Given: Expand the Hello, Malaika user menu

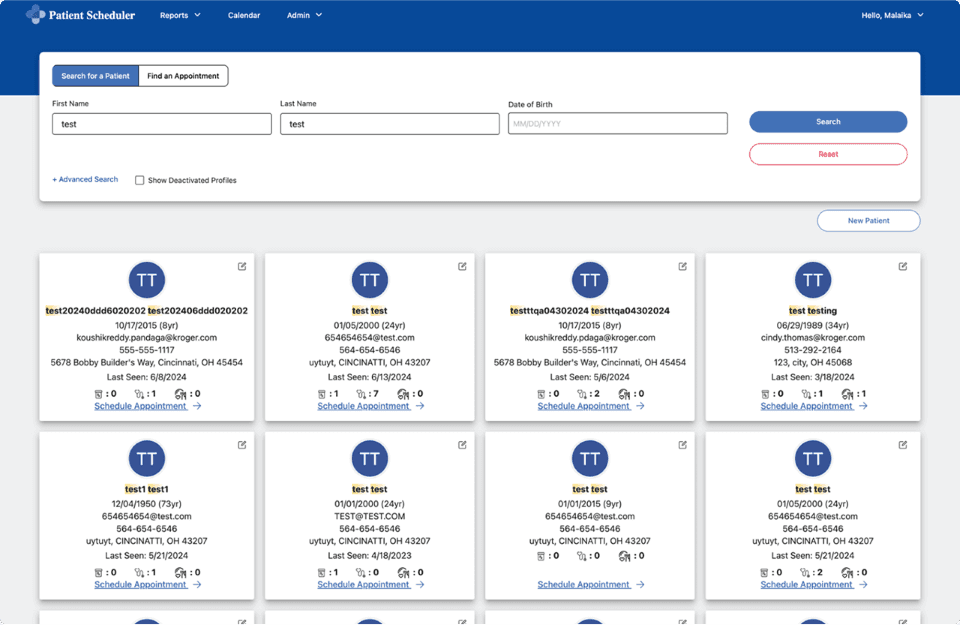Looking at the screenshot, I should 892,15.
